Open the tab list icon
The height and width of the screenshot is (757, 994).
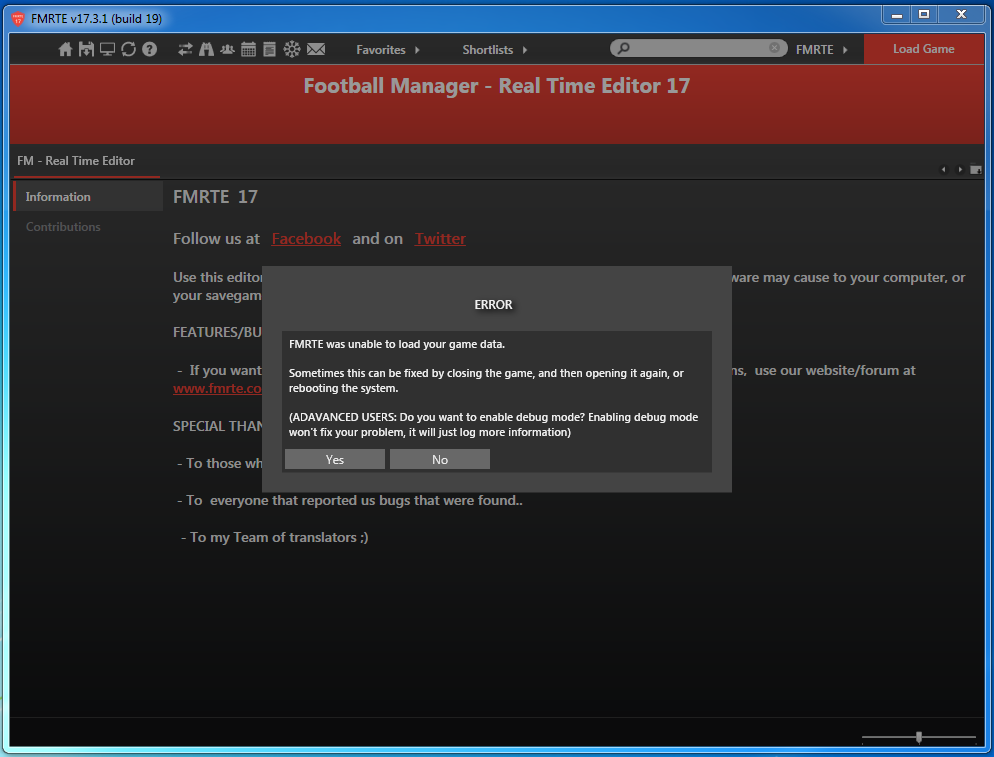[976, 170]
